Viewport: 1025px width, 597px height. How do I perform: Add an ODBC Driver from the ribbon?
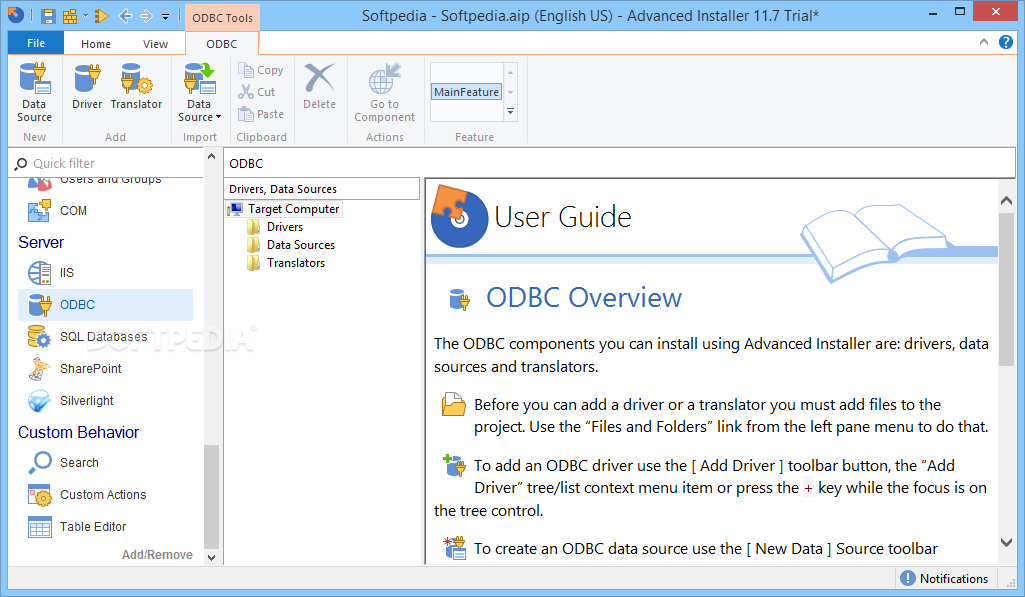(87, 86)
